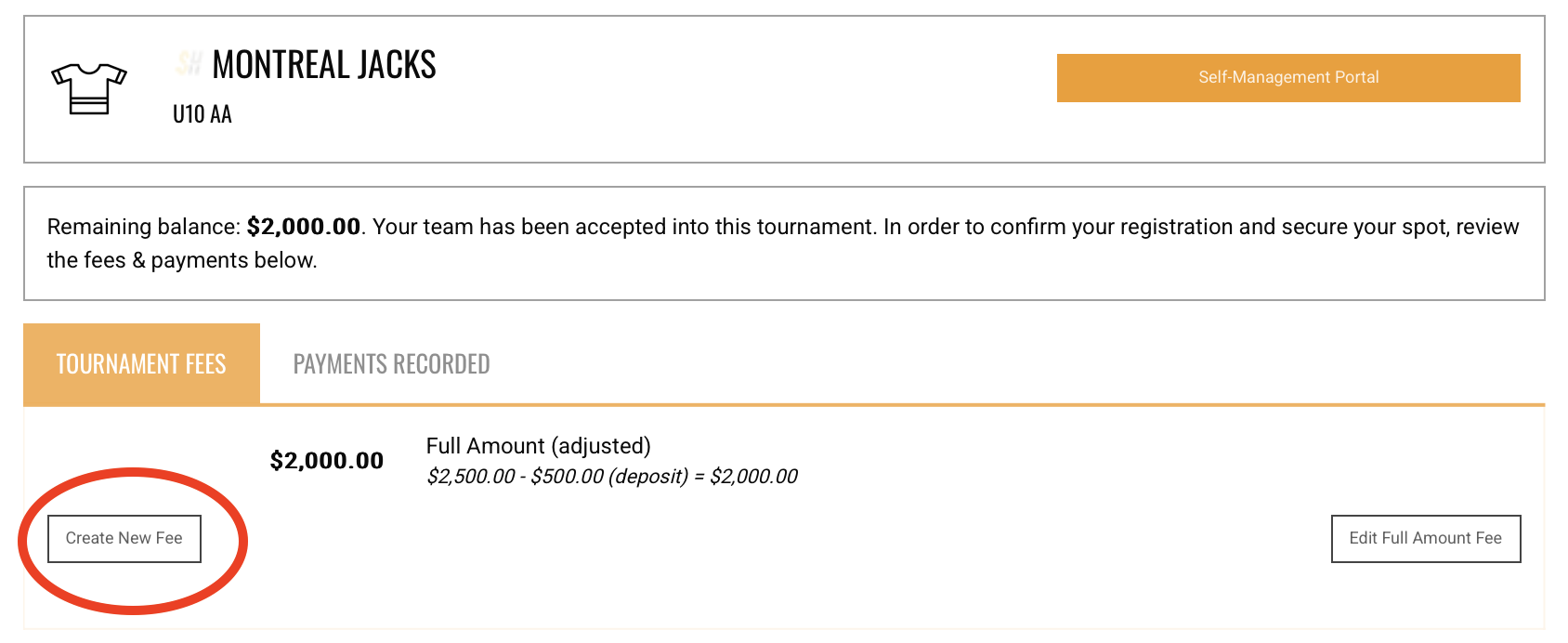Click the bold $2,000.00 fee row amount
The image size is (1568, 643).
pyautogui.click(x=327, y=461)
